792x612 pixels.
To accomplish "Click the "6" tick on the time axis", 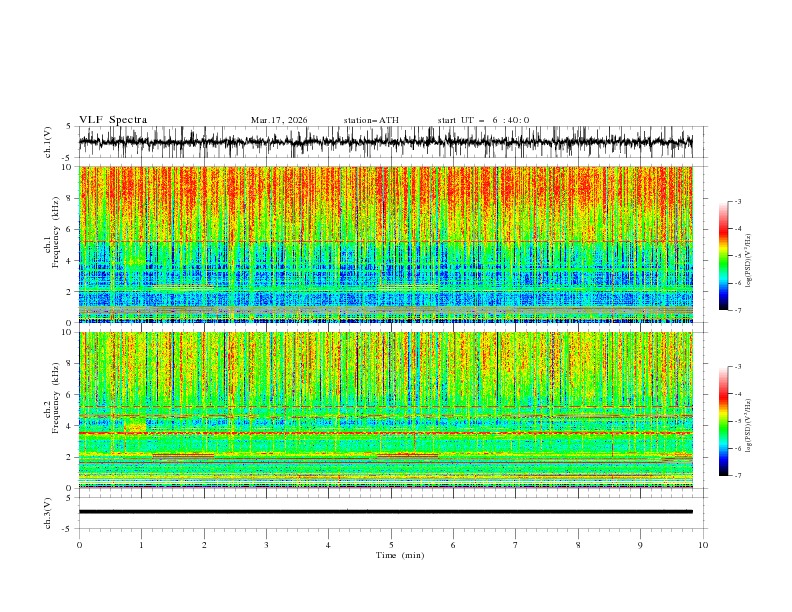I will point(453,545).
